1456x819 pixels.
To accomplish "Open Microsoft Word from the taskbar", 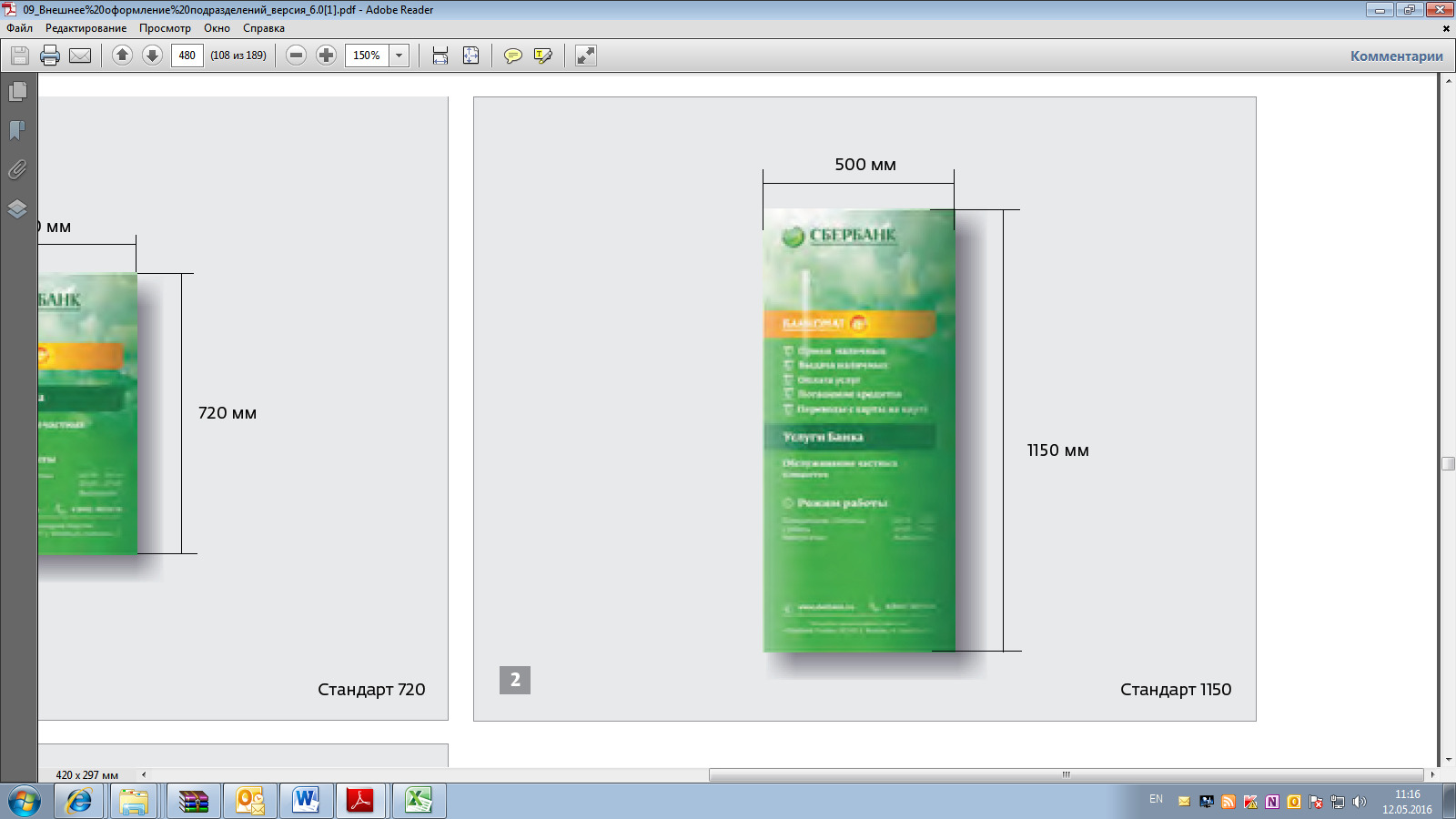I will [306, 801].
